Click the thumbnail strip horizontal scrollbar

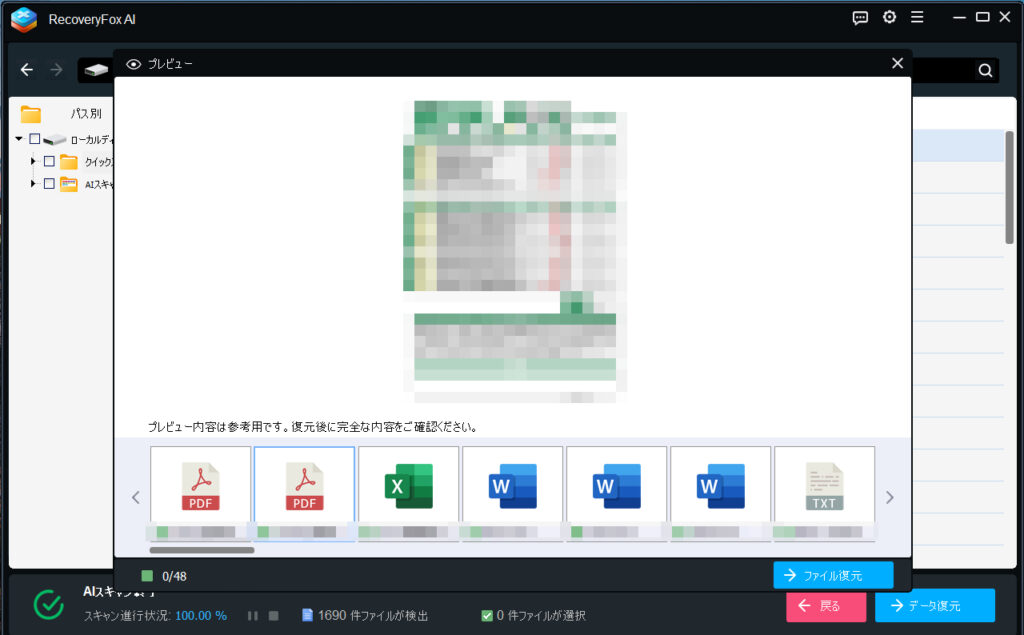(201, 549)
